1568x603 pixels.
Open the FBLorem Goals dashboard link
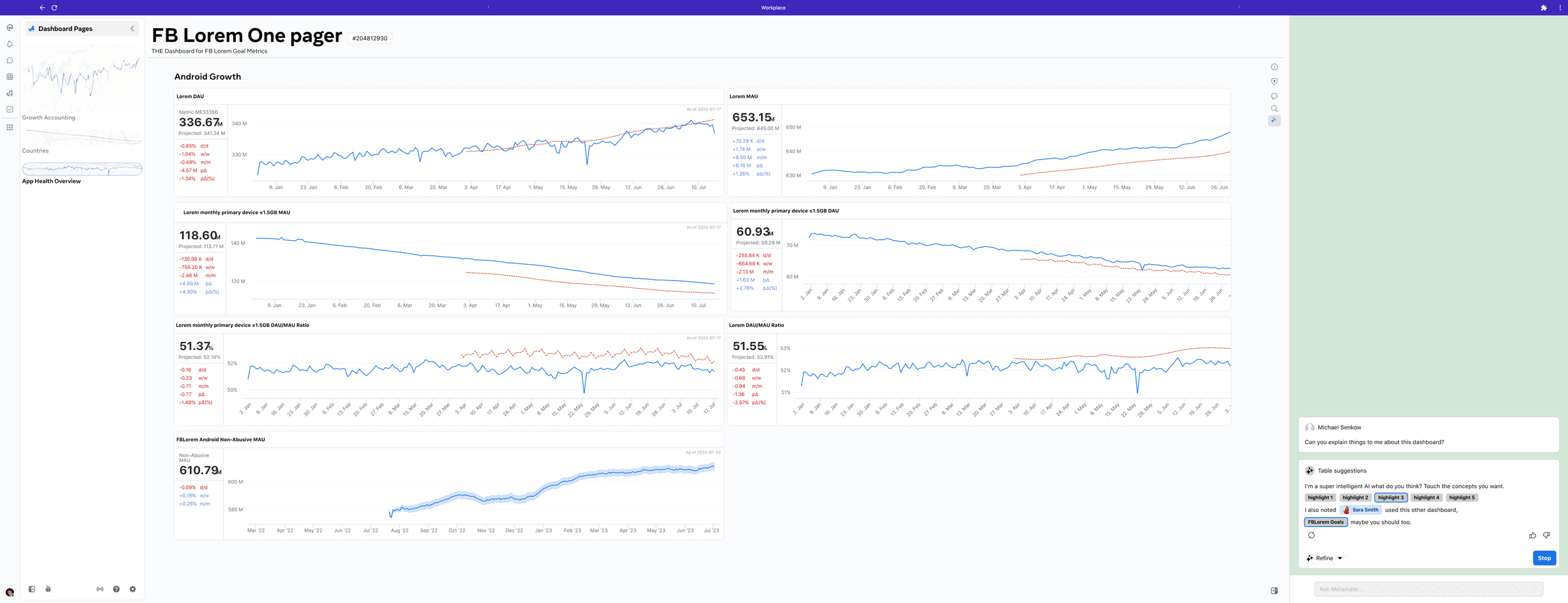point(1325,522)
